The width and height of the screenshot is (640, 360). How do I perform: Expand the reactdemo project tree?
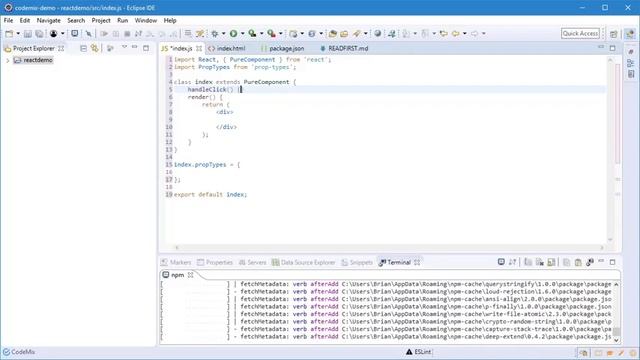click(x=7, y=60)
